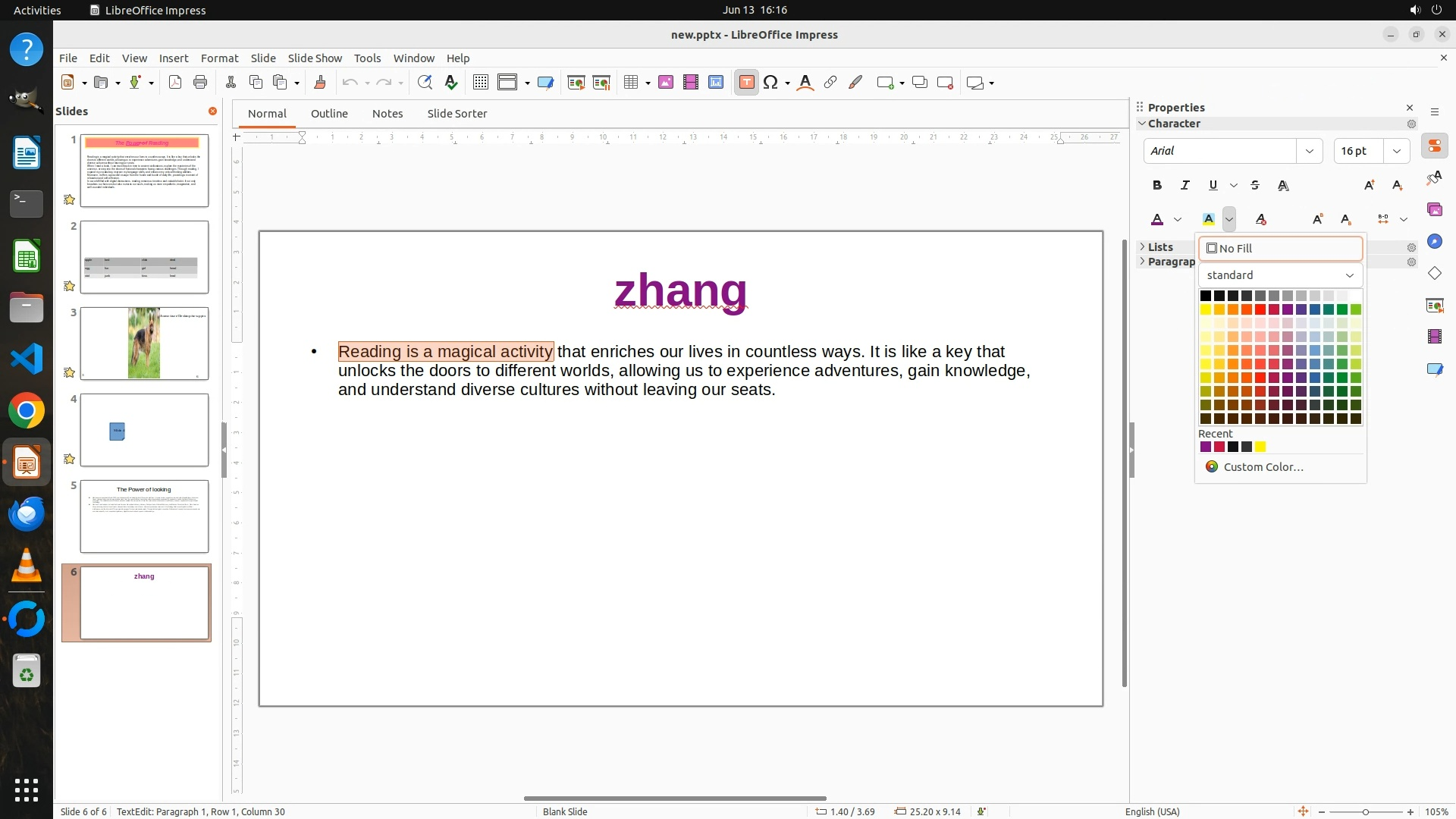Click the Insert Table icon
This screenshot has width=1456, height=819.
[631, 83]
